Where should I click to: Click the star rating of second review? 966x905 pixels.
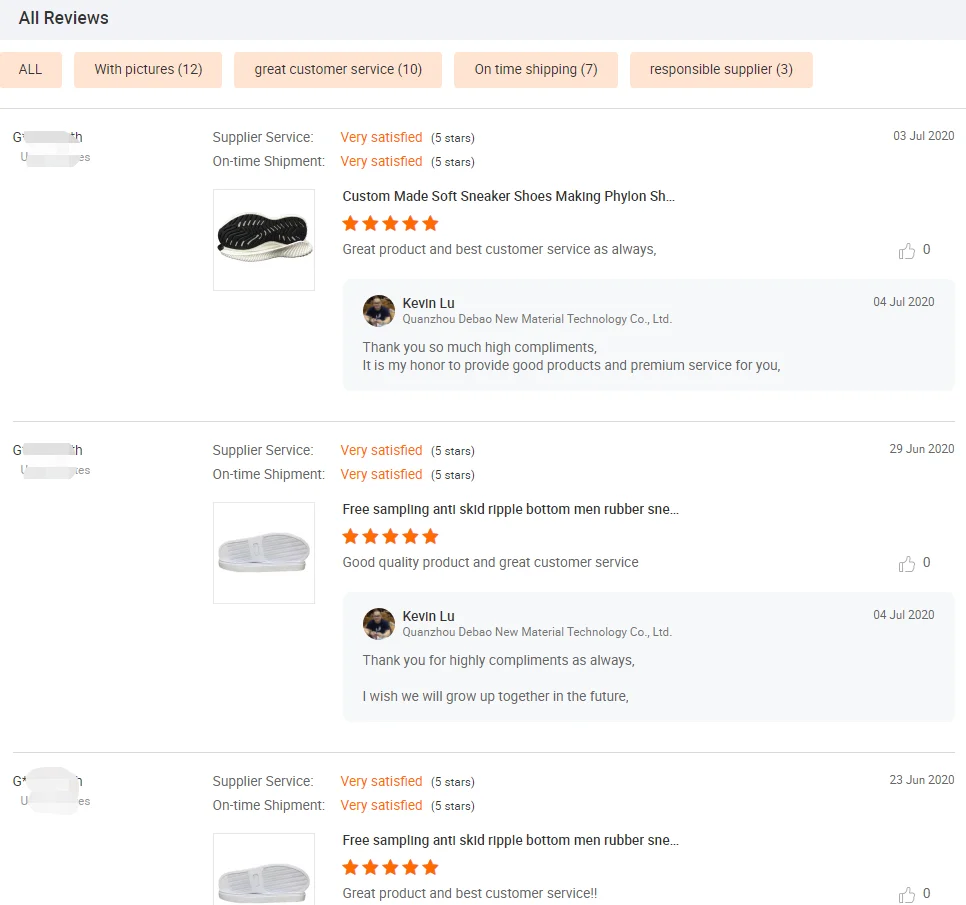(390, 536)
